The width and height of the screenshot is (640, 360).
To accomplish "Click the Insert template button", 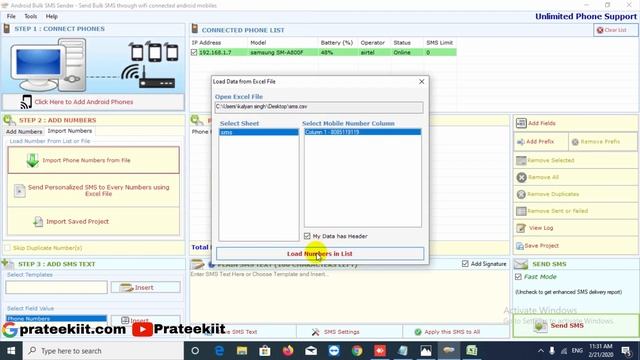I will [145, 287].
